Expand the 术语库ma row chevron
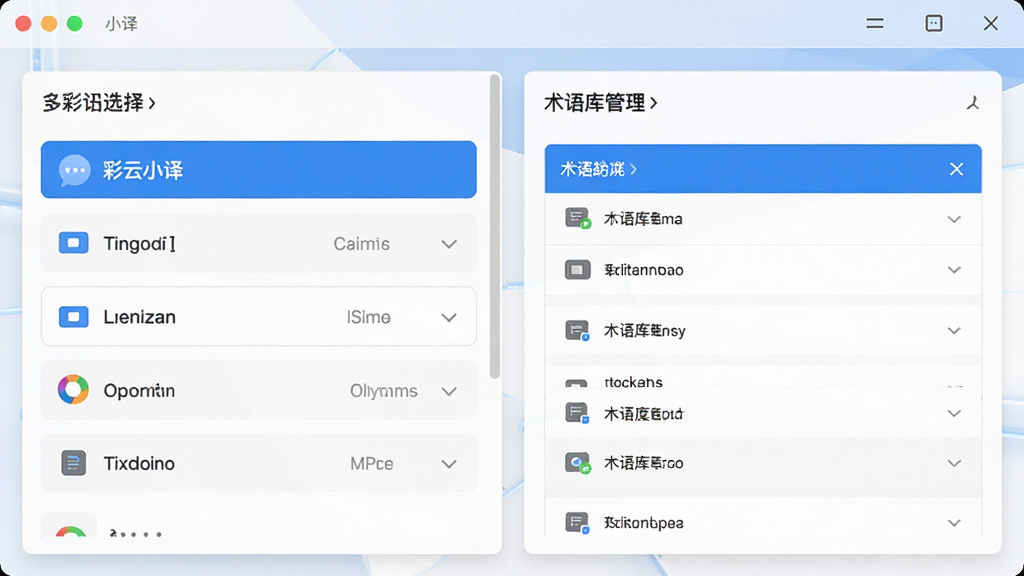1024x576 pixels. (x=954, y=219)
